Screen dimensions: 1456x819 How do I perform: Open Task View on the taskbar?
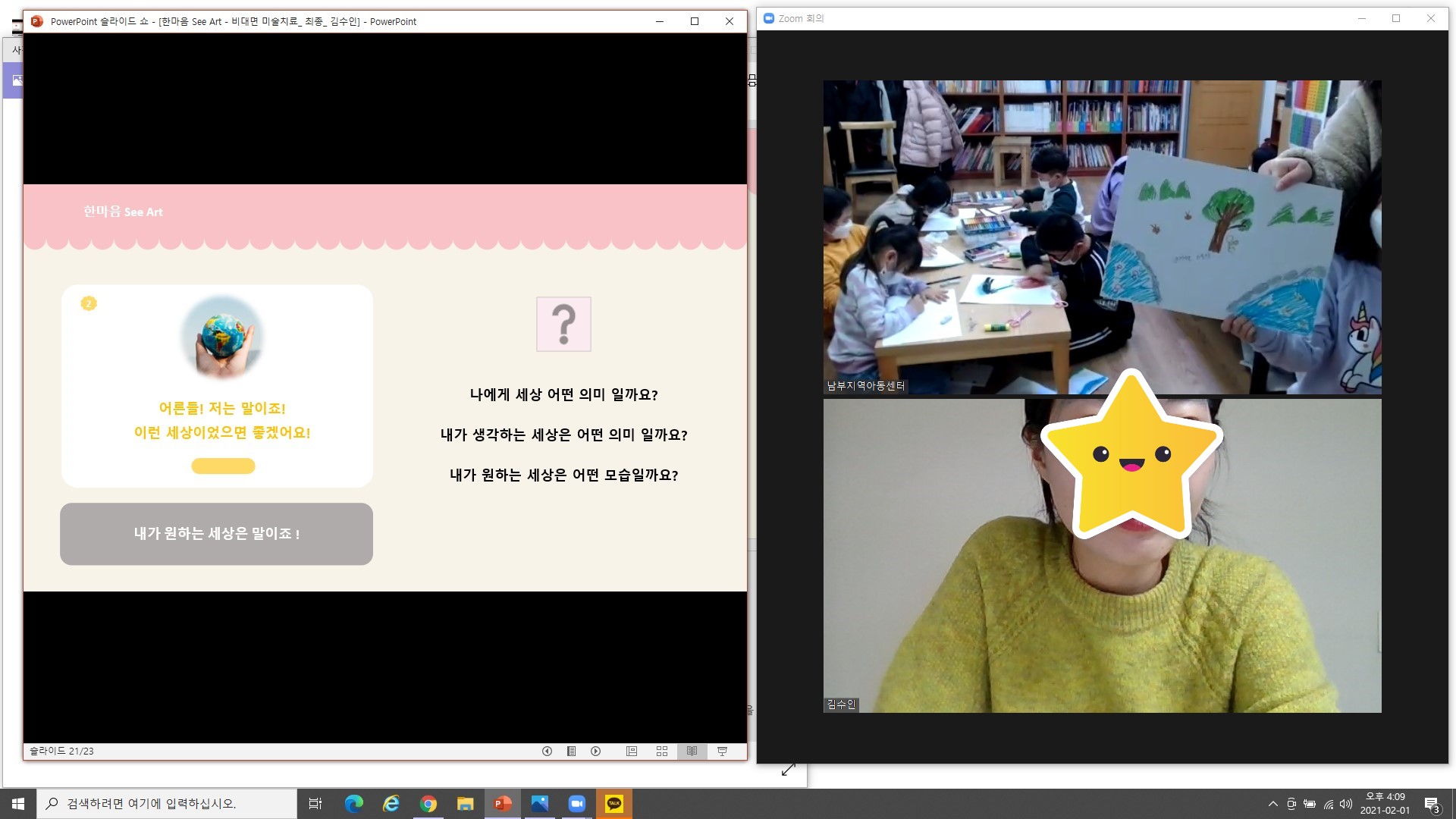pyautogui.click(x=315, y=804)
